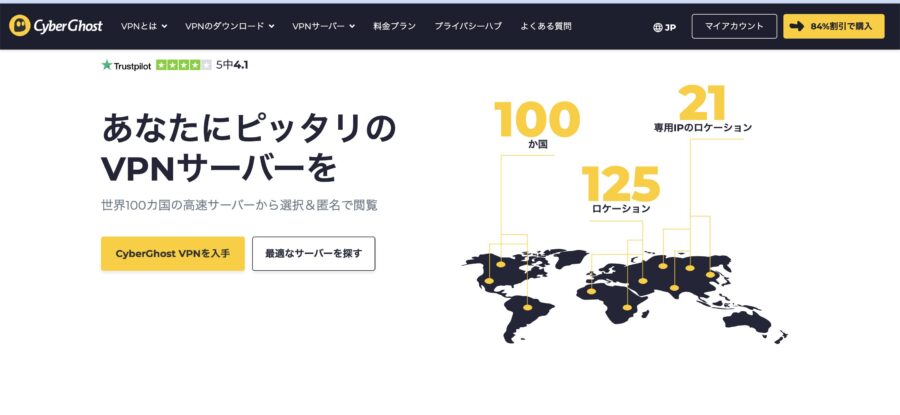900x415 pixels.
Task: Open the よくある質問 page
Action: click(547, 26)
